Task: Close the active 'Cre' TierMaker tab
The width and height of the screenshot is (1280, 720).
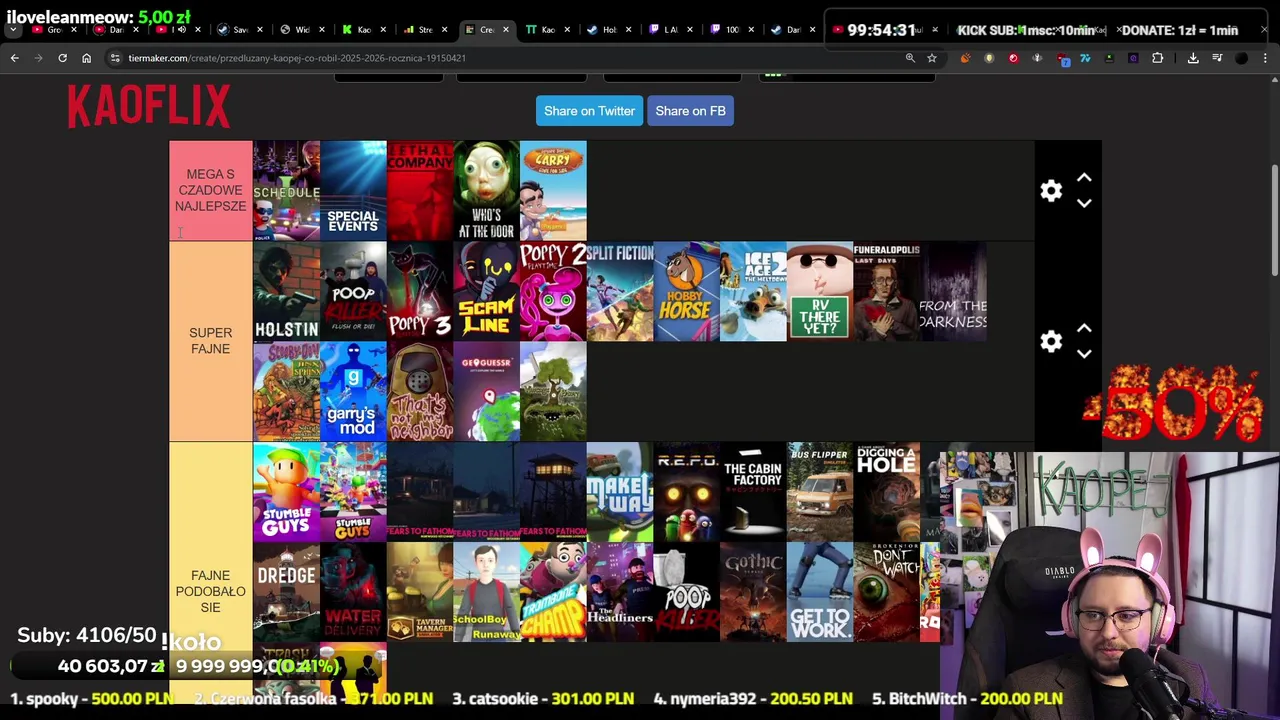Action: (505, 30)
